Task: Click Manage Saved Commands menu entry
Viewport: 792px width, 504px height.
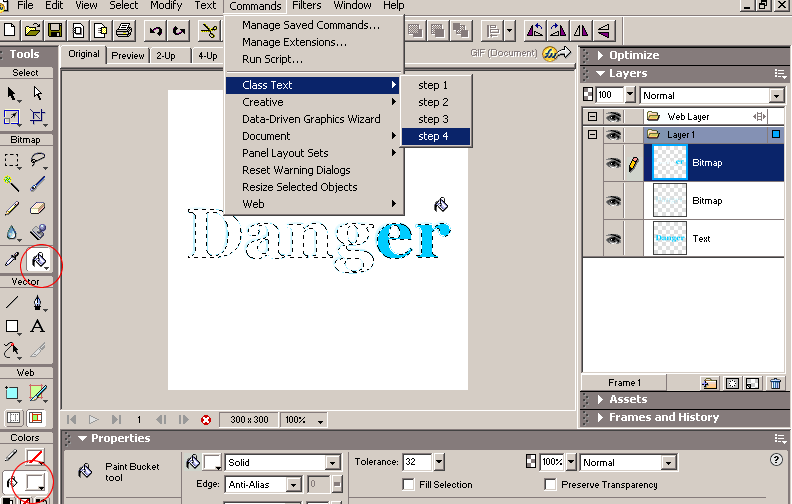Action: coord(311,25)
